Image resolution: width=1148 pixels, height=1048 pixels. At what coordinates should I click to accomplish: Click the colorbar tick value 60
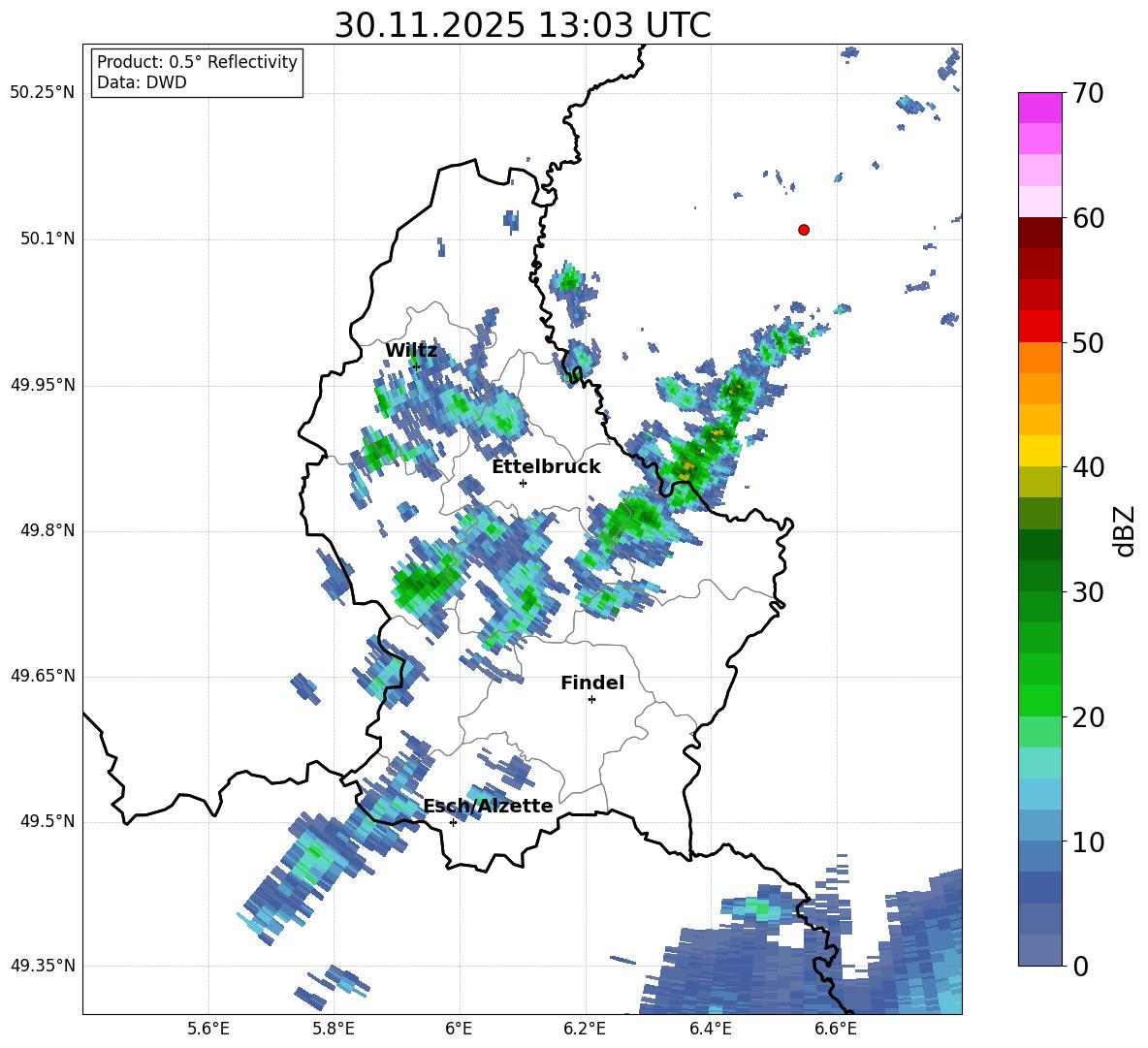pos(1089,218)
